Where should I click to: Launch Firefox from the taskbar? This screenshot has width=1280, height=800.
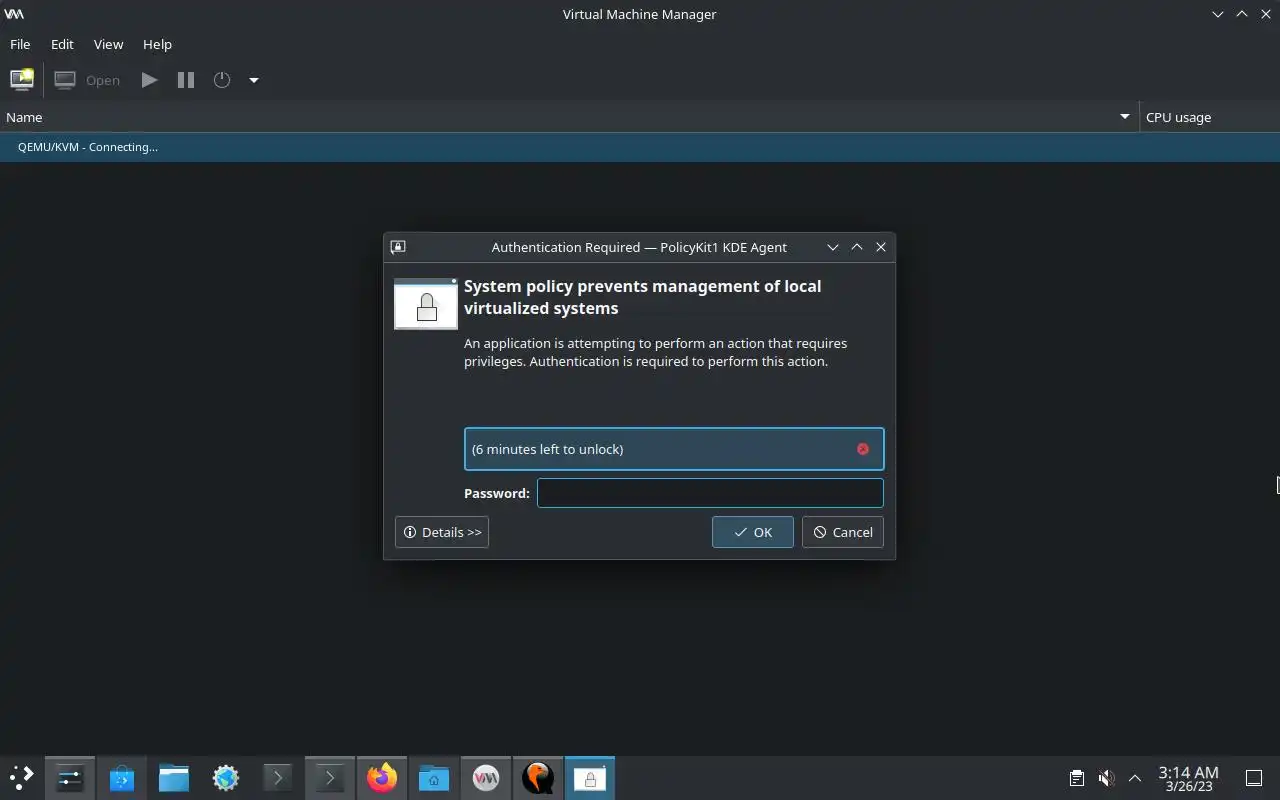382,778
